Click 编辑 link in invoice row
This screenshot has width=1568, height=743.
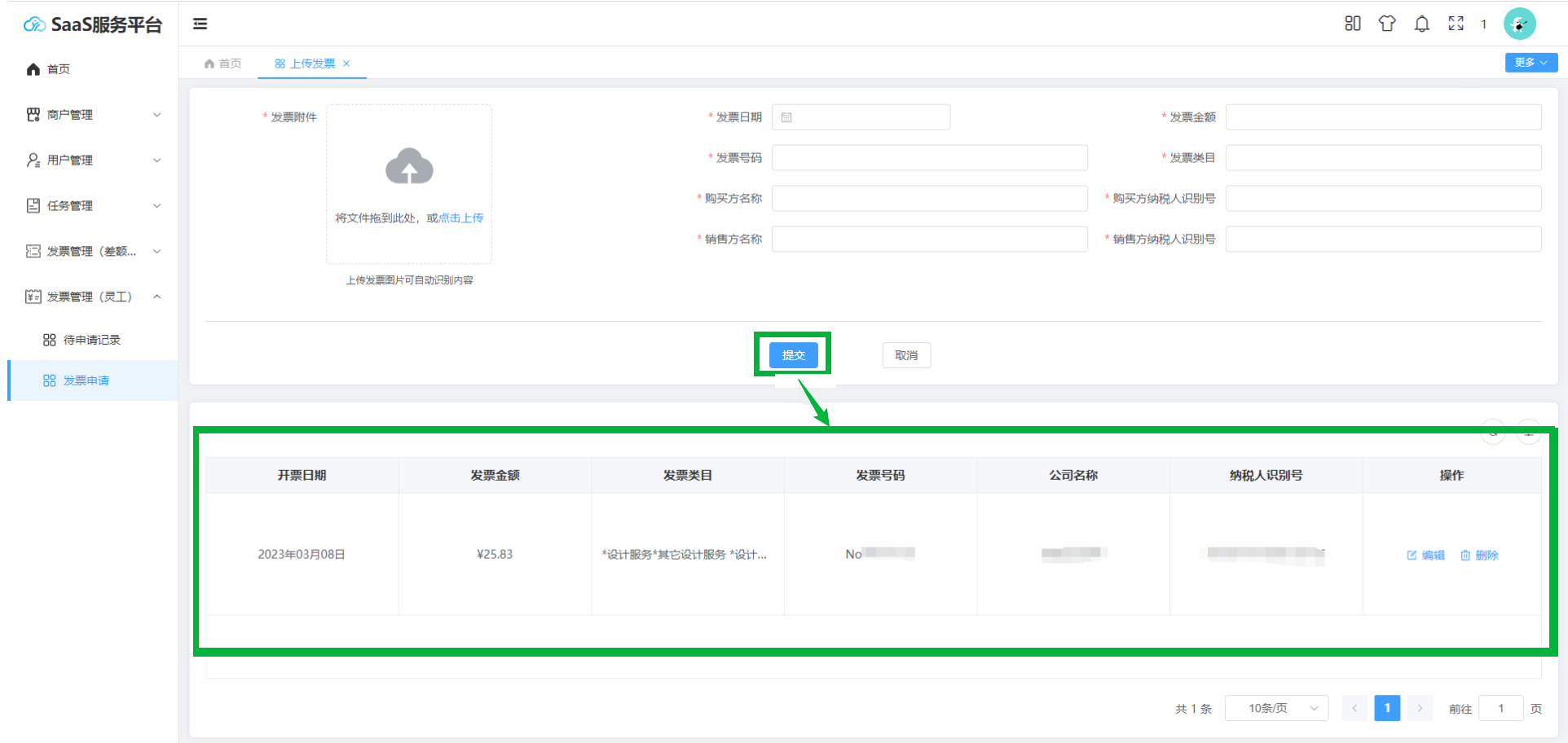click(1426, 555)
